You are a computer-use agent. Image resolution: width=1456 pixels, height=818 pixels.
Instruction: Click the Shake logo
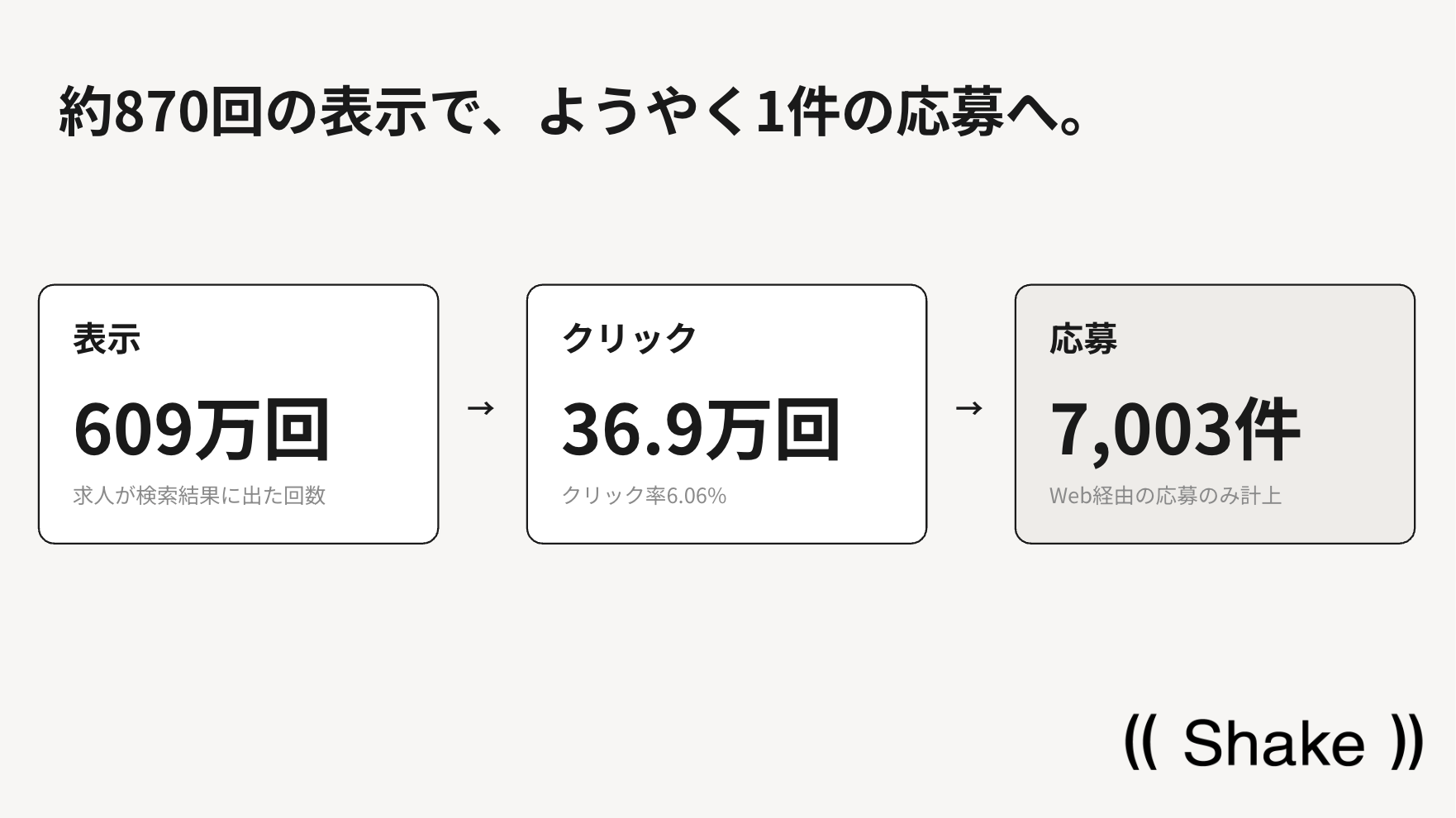coord(1273,742)
